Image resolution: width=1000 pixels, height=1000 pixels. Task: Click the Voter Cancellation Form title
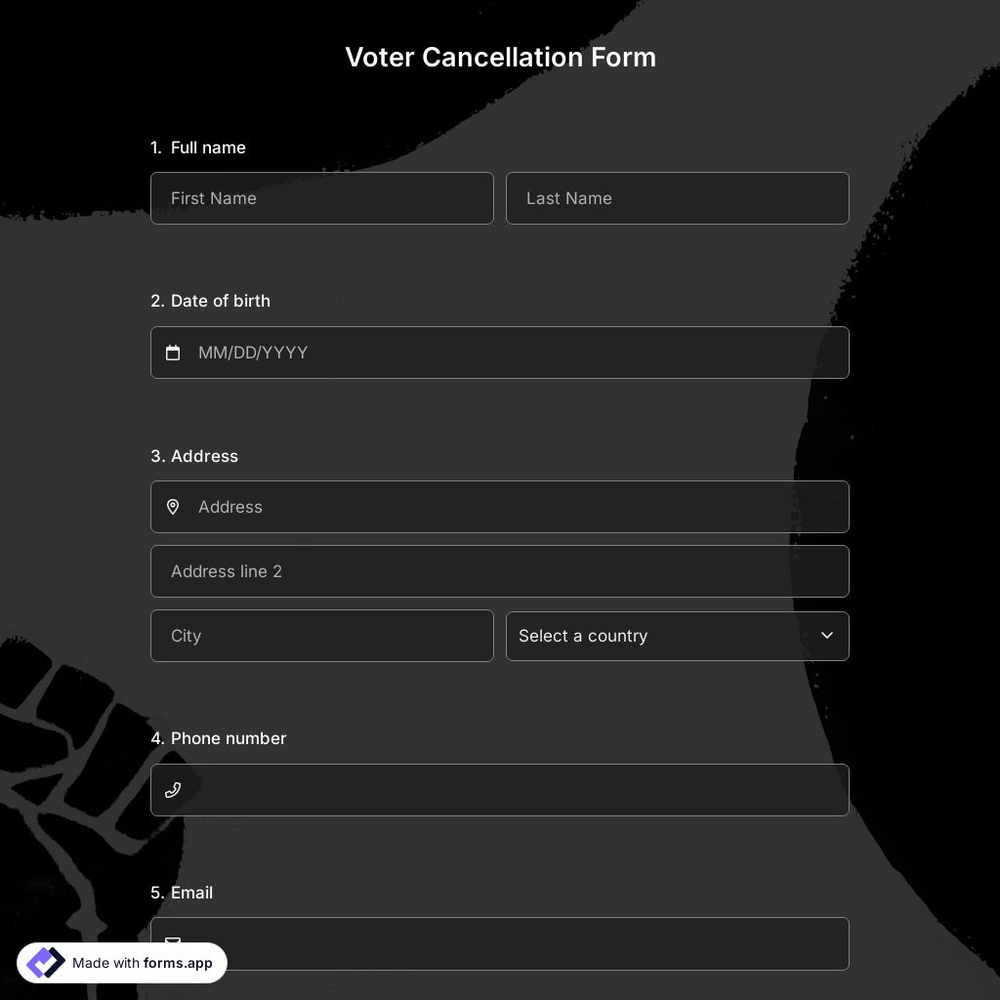pos(500,57)
